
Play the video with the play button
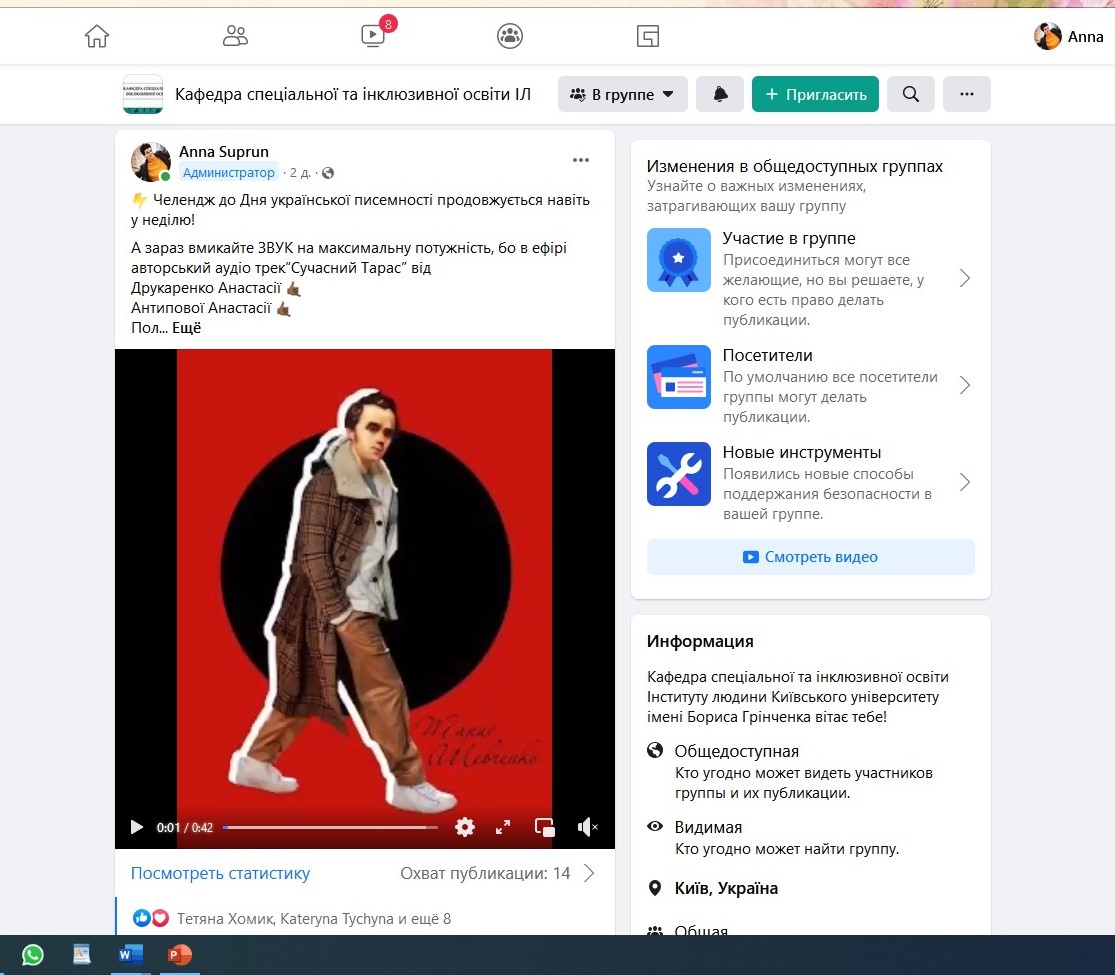click(x=137, y=827)
